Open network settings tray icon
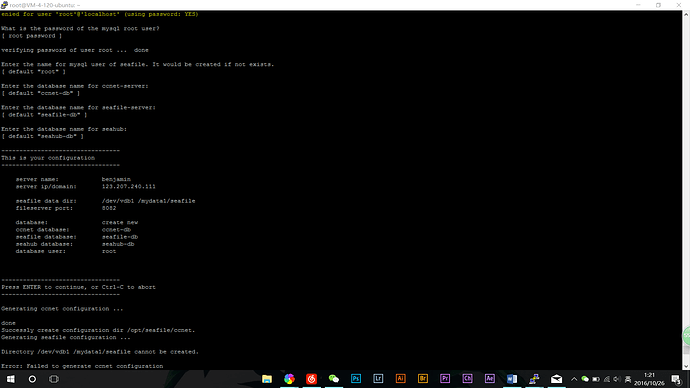 tap(606, 379)
